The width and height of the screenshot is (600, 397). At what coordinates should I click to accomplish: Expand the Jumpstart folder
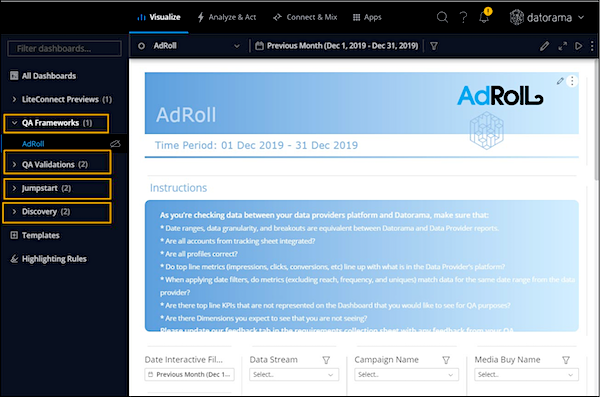pos(14,188)
